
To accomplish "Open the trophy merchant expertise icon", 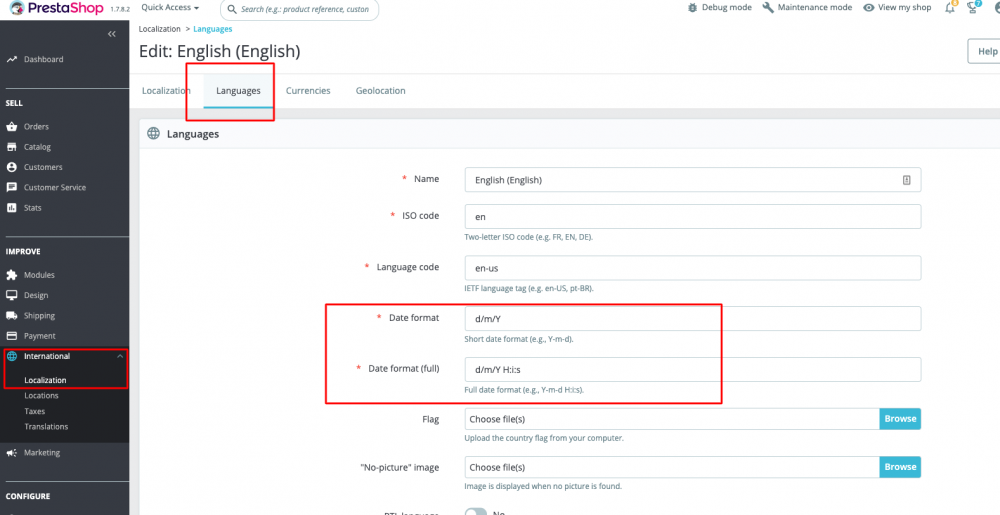I will click(x=974, y=8).
